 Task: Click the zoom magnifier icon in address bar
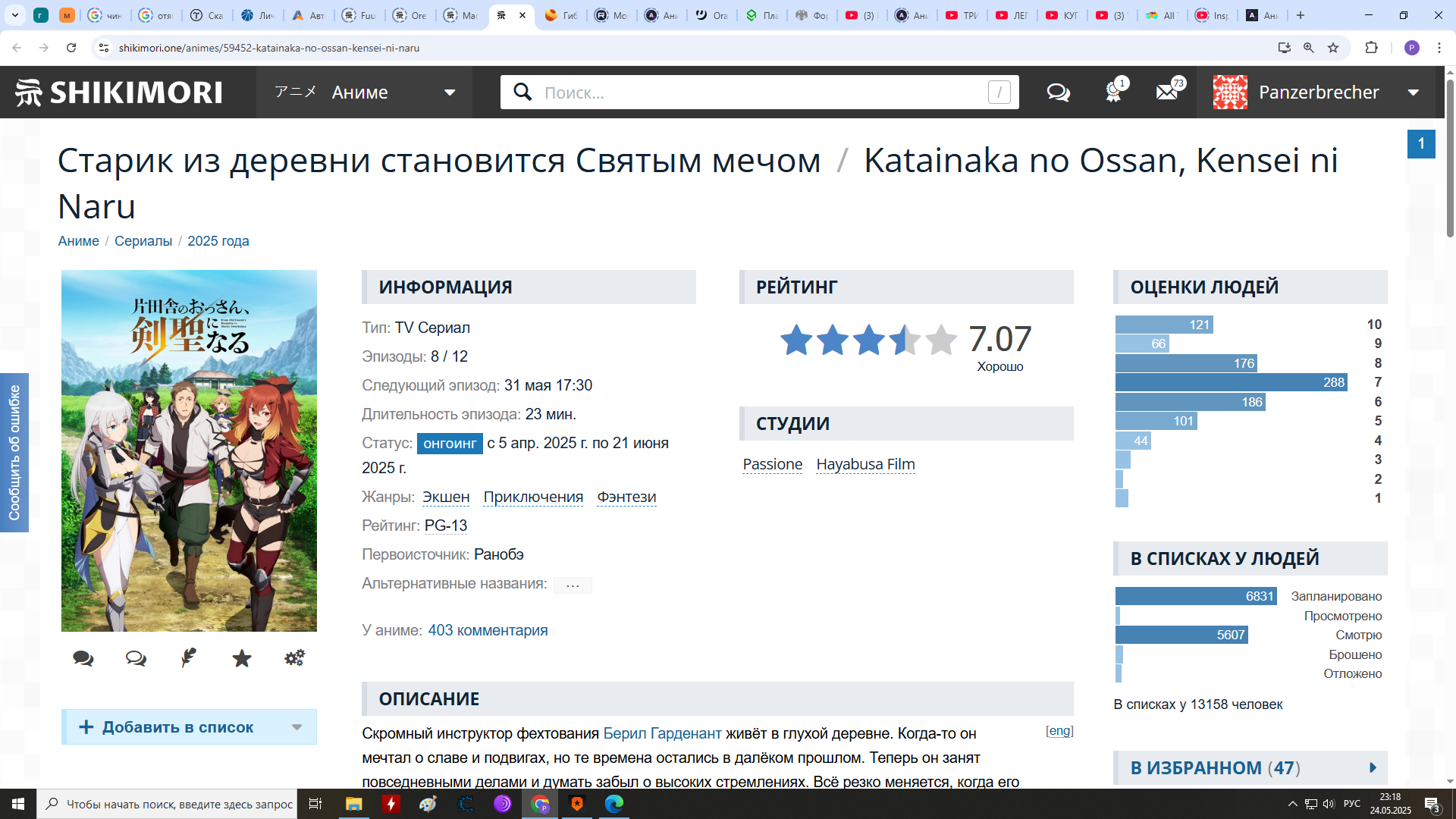click(1309, 48)
